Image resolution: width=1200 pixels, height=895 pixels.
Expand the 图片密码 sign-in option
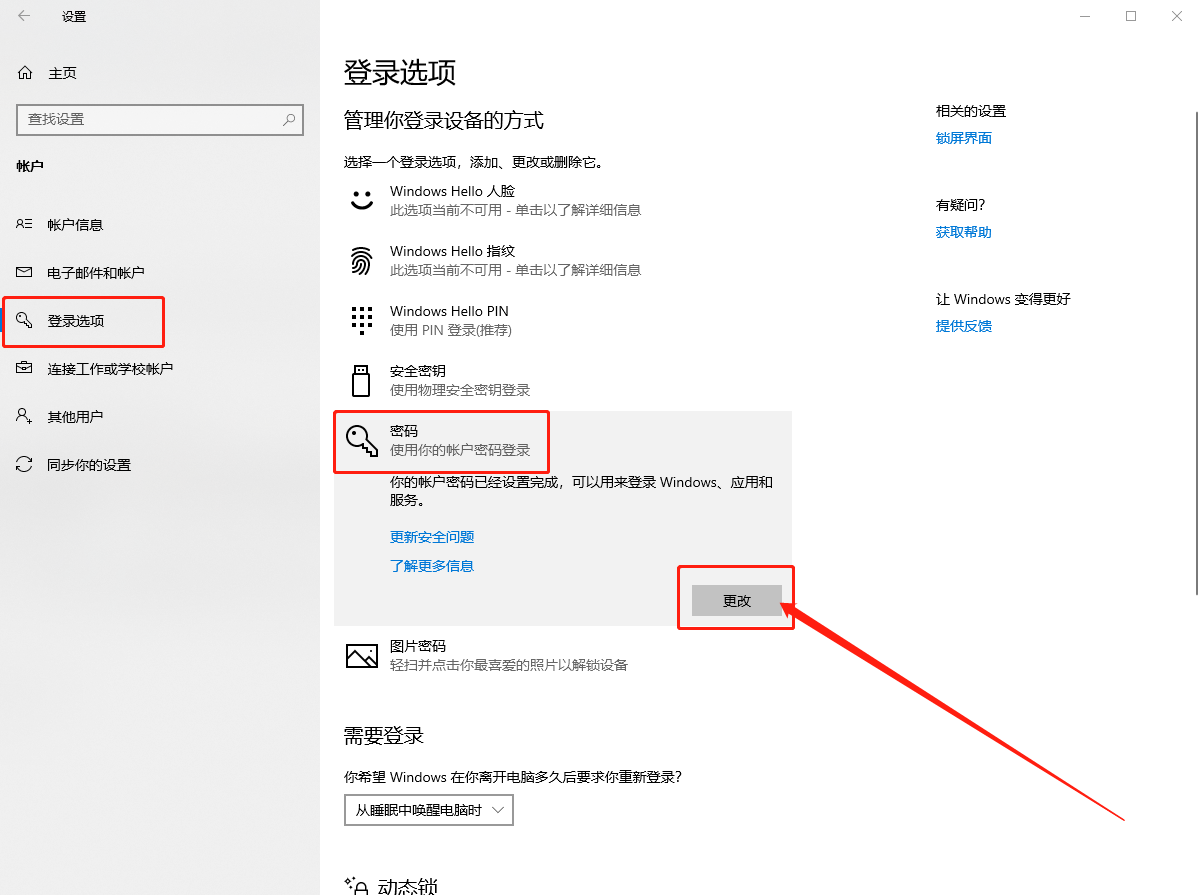click(450, 654)
